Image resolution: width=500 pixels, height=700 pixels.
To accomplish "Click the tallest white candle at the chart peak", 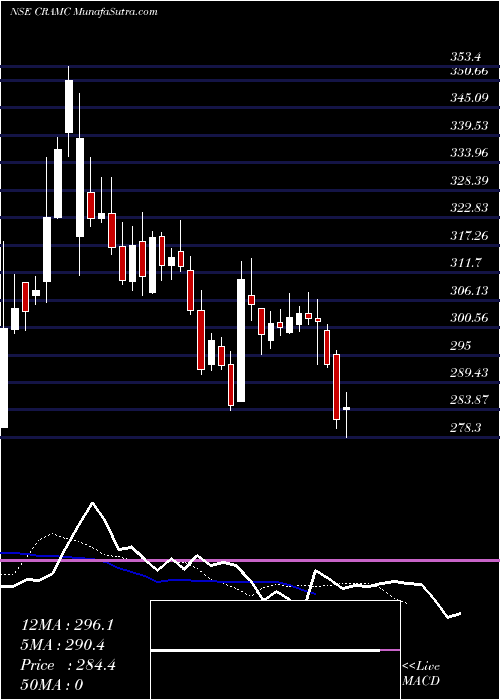I will (69, 106).
